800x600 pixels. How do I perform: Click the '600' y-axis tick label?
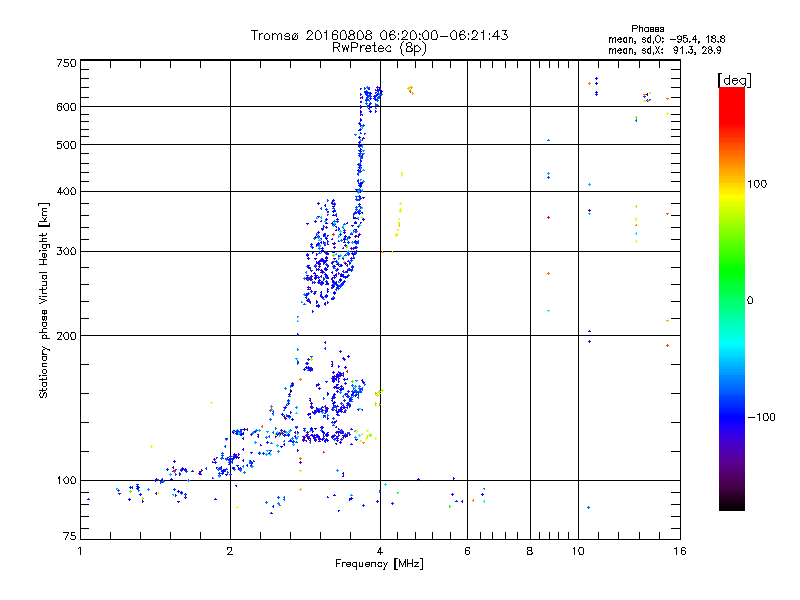coord(67,107)
